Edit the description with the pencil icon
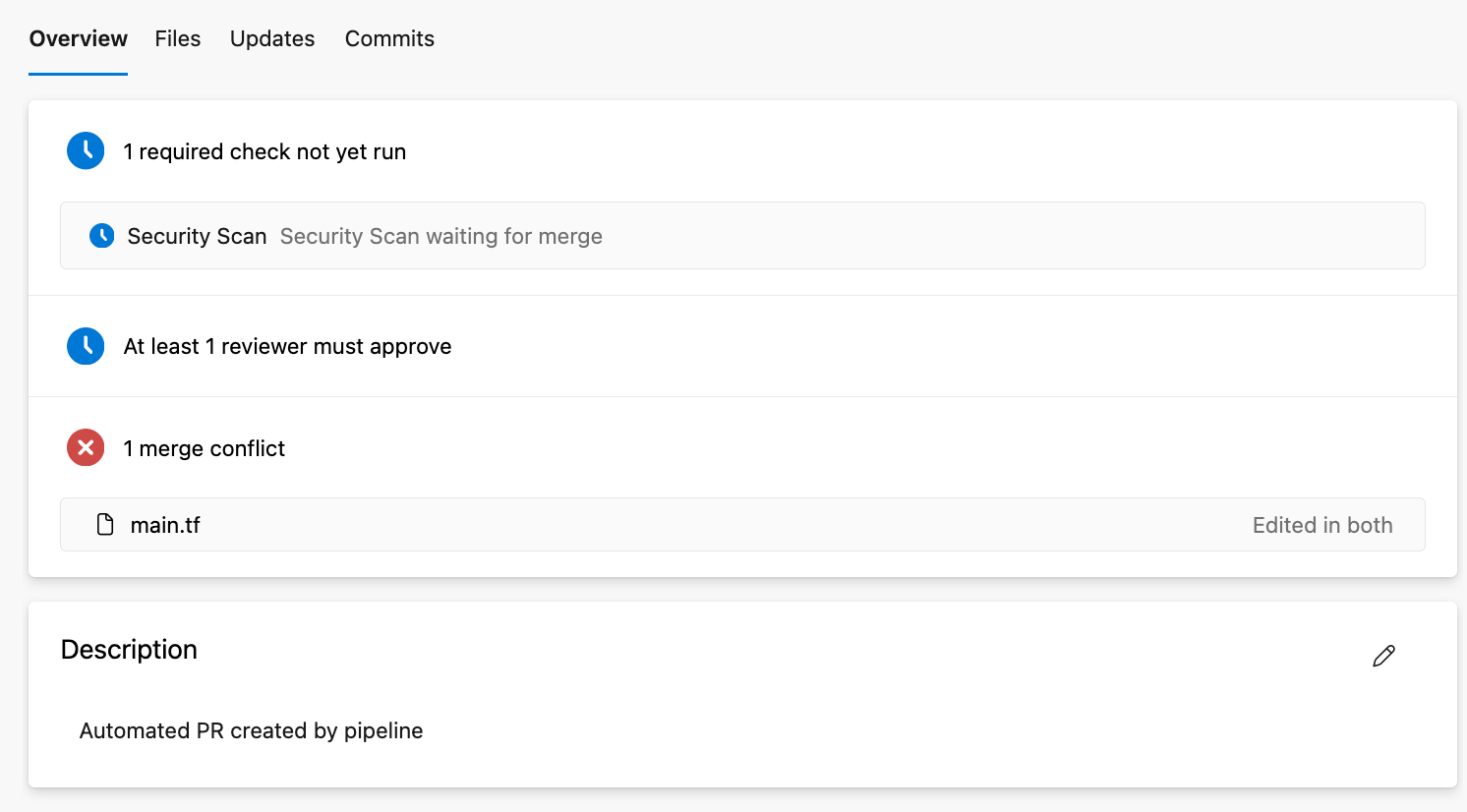 (x=1383, y=656)
